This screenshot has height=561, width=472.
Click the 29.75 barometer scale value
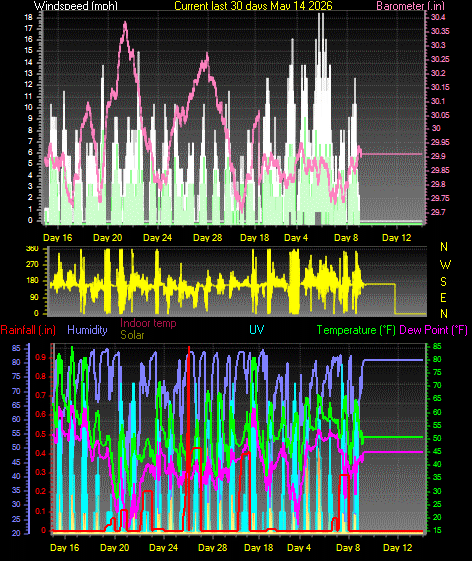(440, 198)
